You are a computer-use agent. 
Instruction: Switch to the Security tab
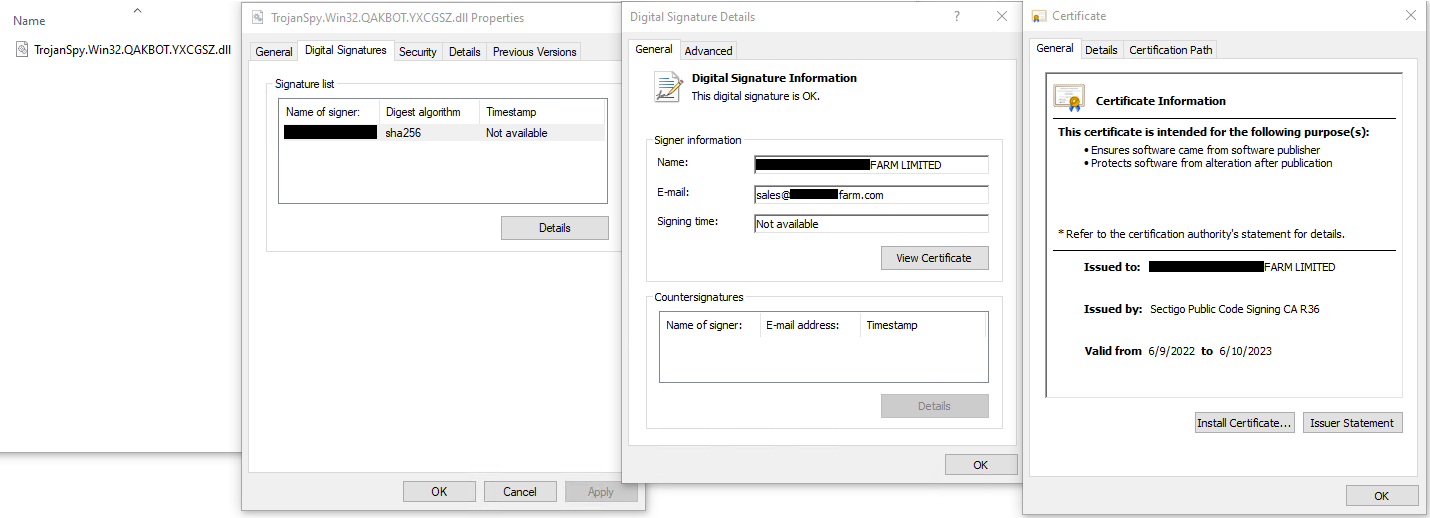click(x=417, y=51)
